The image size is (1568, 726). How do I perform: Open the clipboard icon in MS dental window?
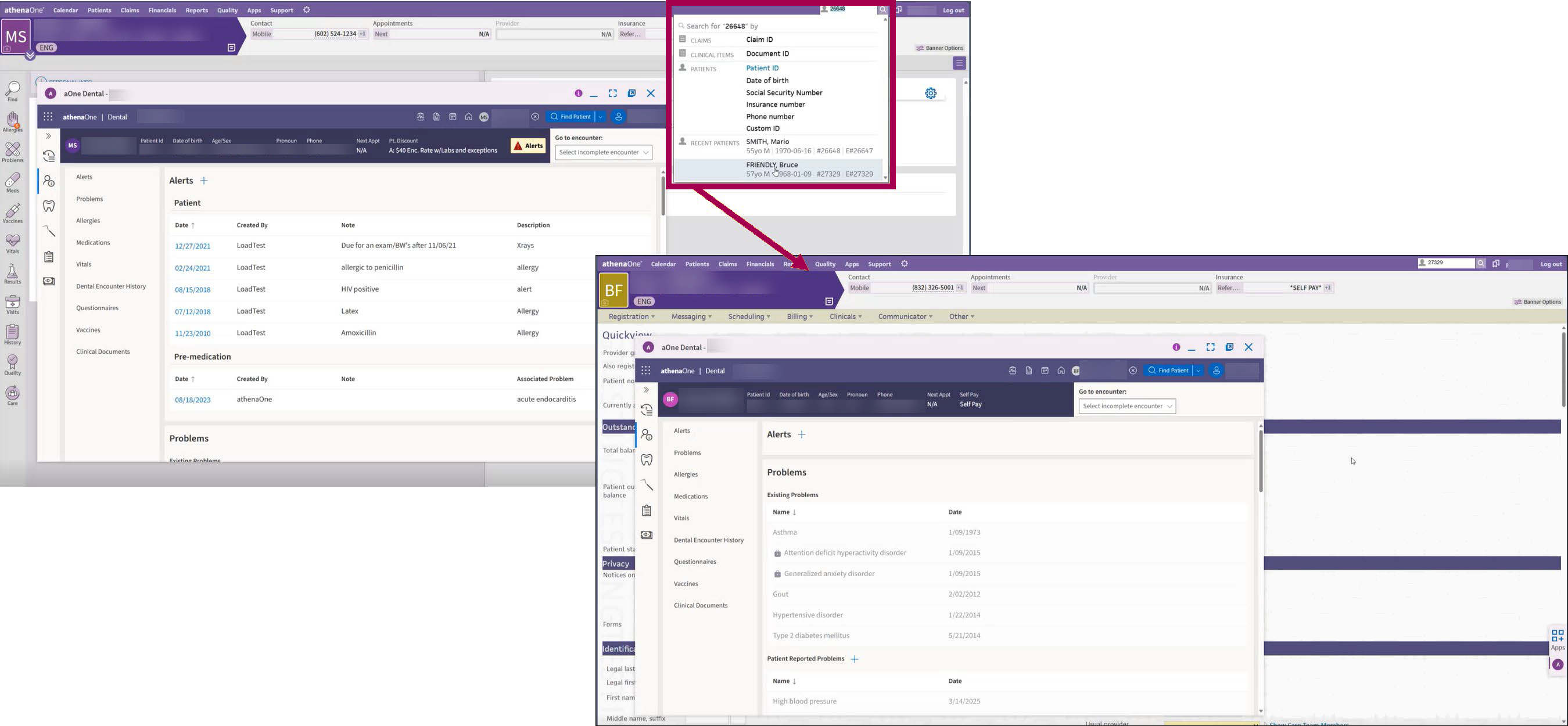coord(49,257)
